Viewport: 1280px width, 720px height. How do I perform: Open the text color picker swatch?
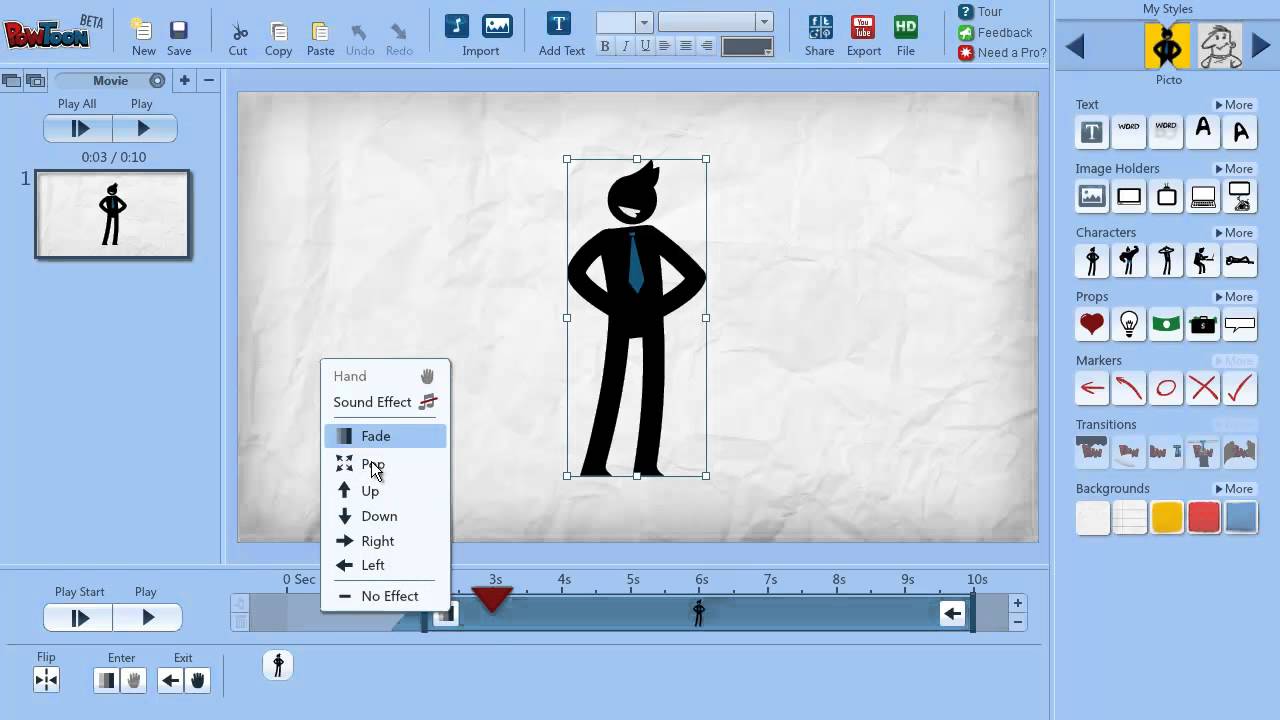pos(747,47)
